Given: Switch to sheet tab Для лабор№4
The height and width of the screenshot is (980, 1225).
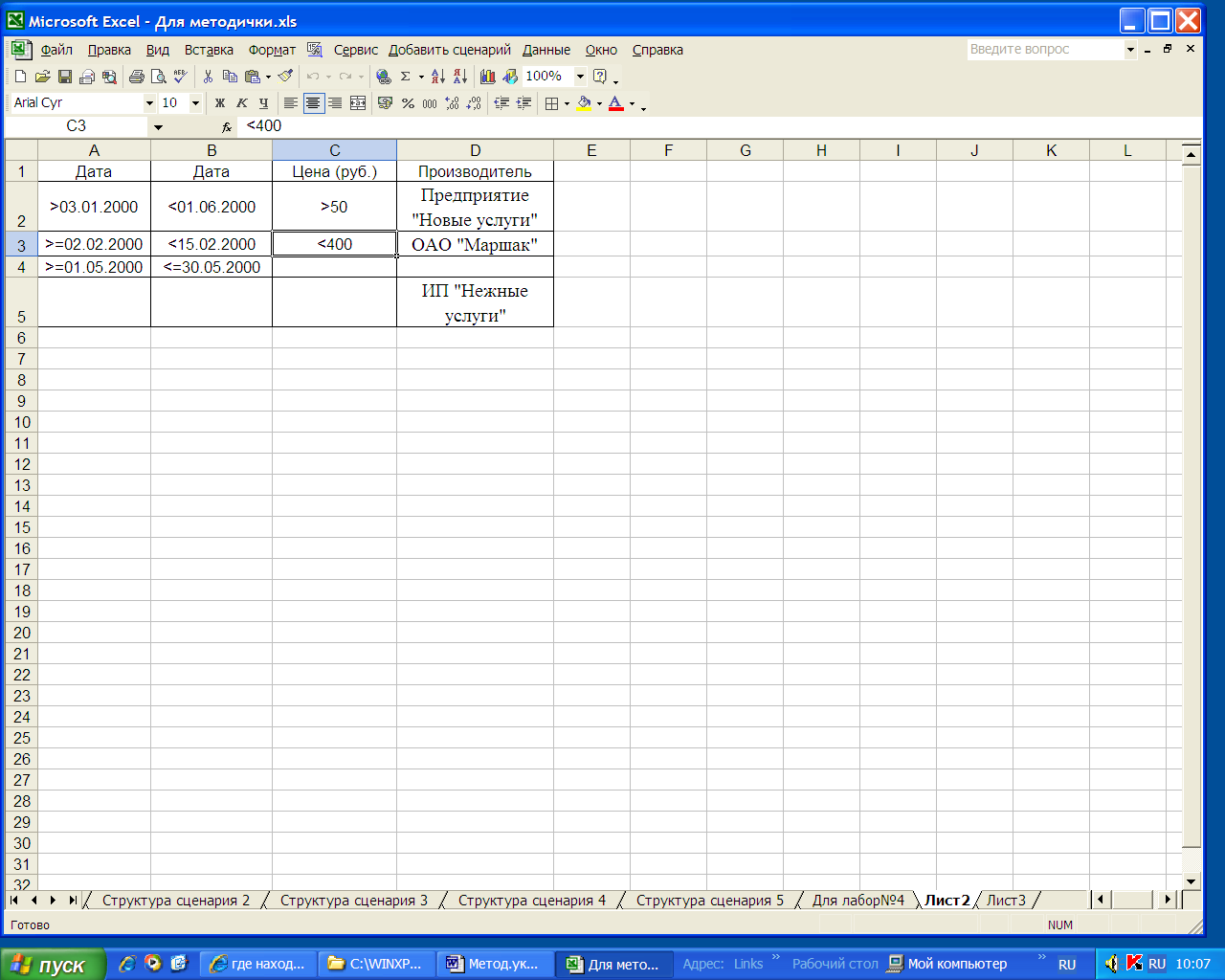Looking at the screenshot, I should click(858, 901).
